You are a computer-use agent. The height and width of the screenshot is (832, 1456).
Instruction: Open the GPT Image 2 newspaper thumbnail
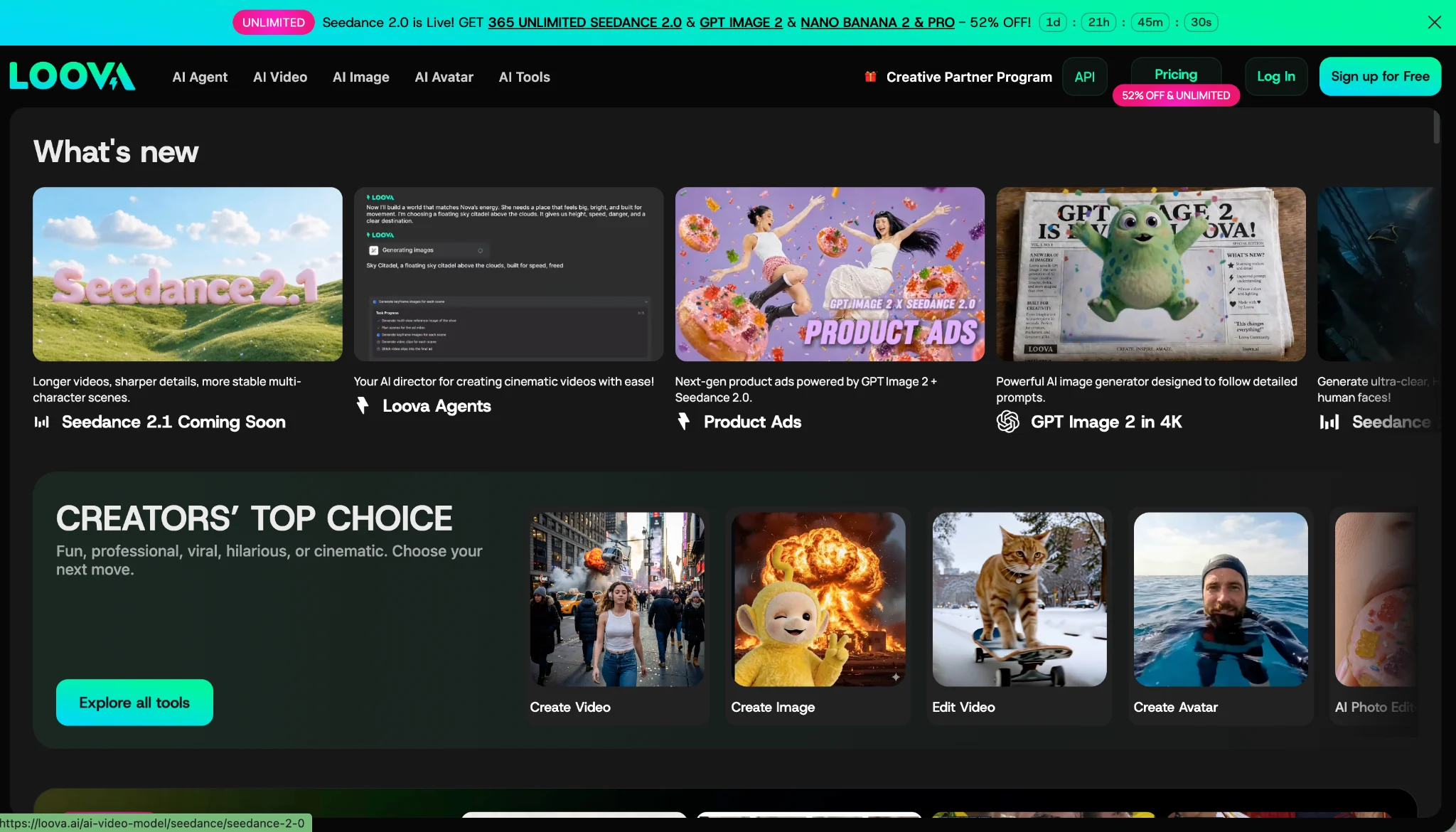(x=1151, y=274)
